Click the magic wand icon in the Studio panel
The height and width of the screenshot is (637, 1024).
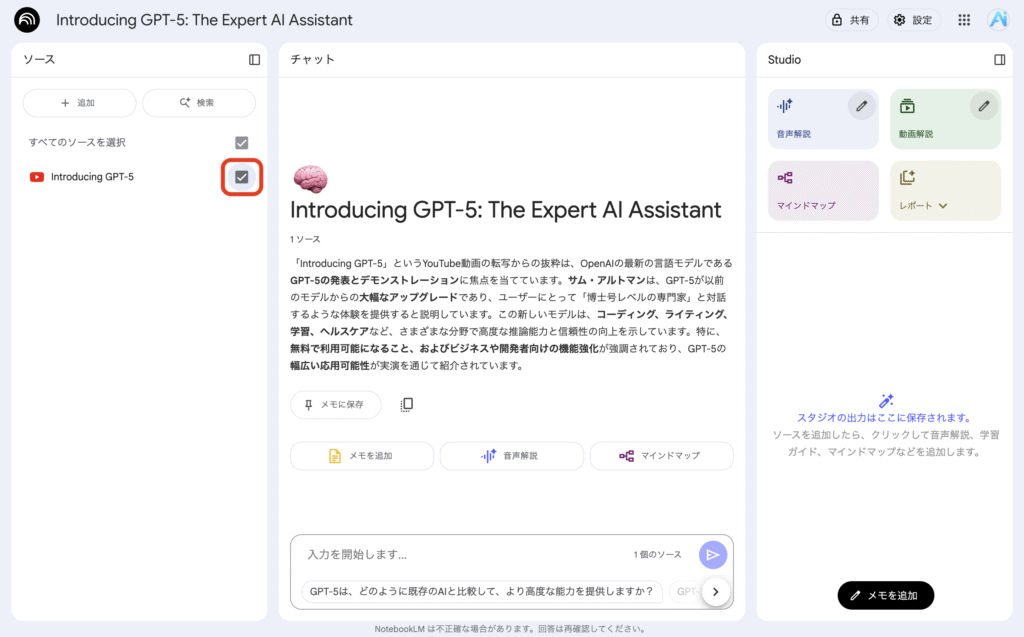886,400
